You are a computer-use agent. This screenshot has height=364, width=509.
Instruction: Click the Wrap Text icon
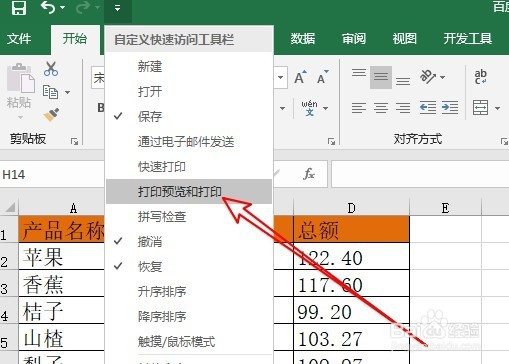tap(480, 77)
